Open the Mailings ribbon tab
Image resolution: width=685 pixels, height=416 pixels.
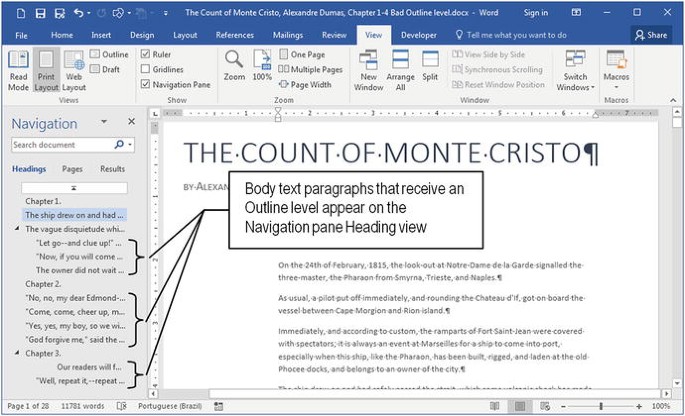[287, 35]
